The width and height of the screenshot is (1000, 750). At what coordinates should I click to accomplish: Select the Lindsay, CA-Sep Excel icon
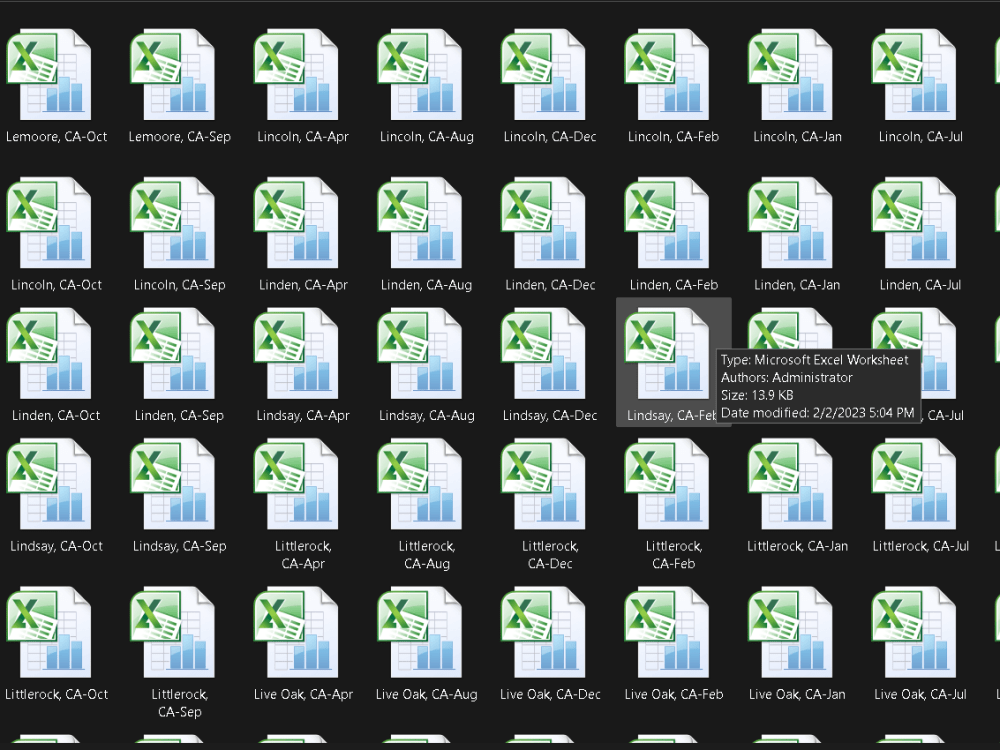pos(173,485)
